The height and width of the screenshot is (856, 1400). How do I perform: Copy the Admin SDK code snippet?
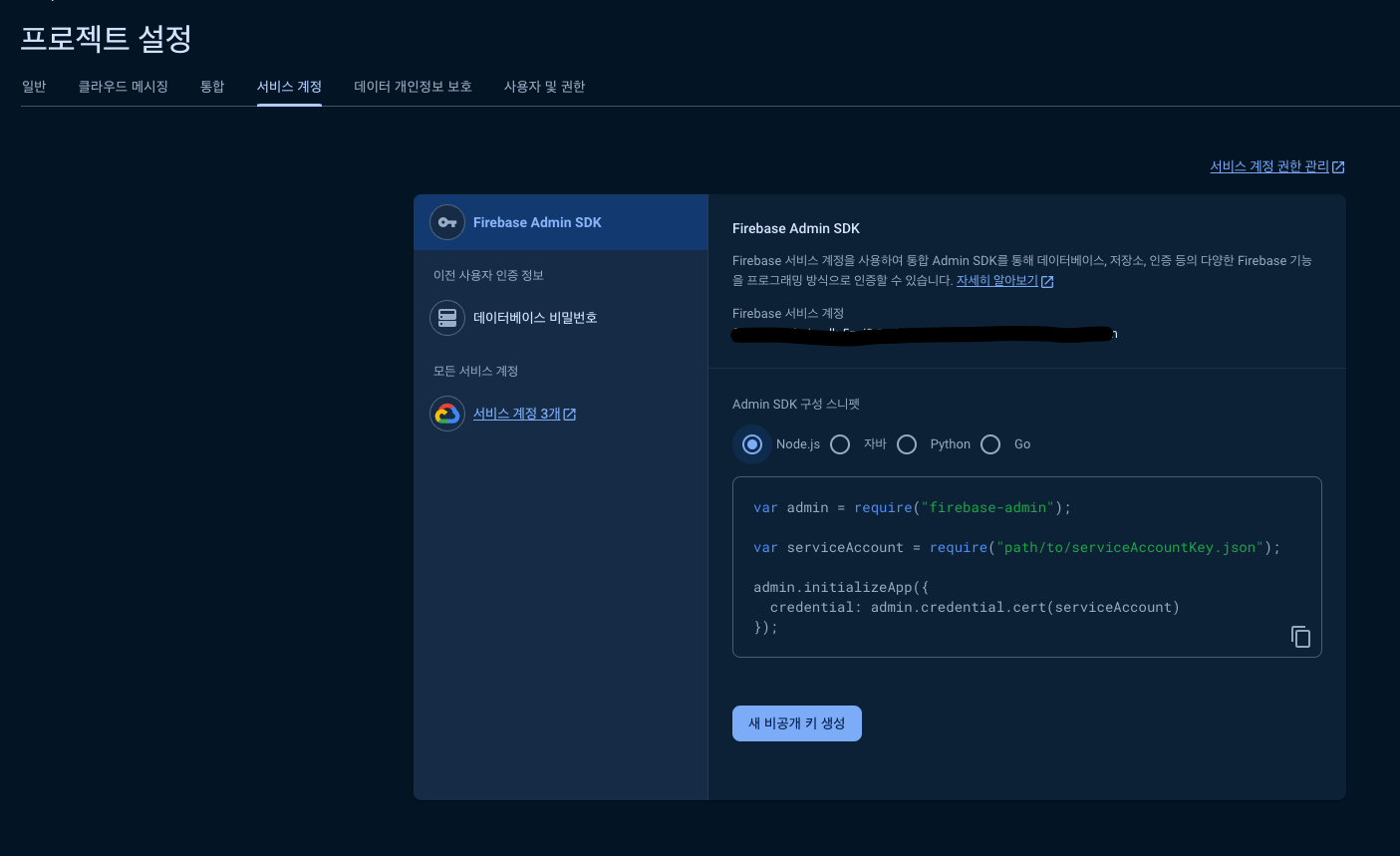coord(1300,637)
